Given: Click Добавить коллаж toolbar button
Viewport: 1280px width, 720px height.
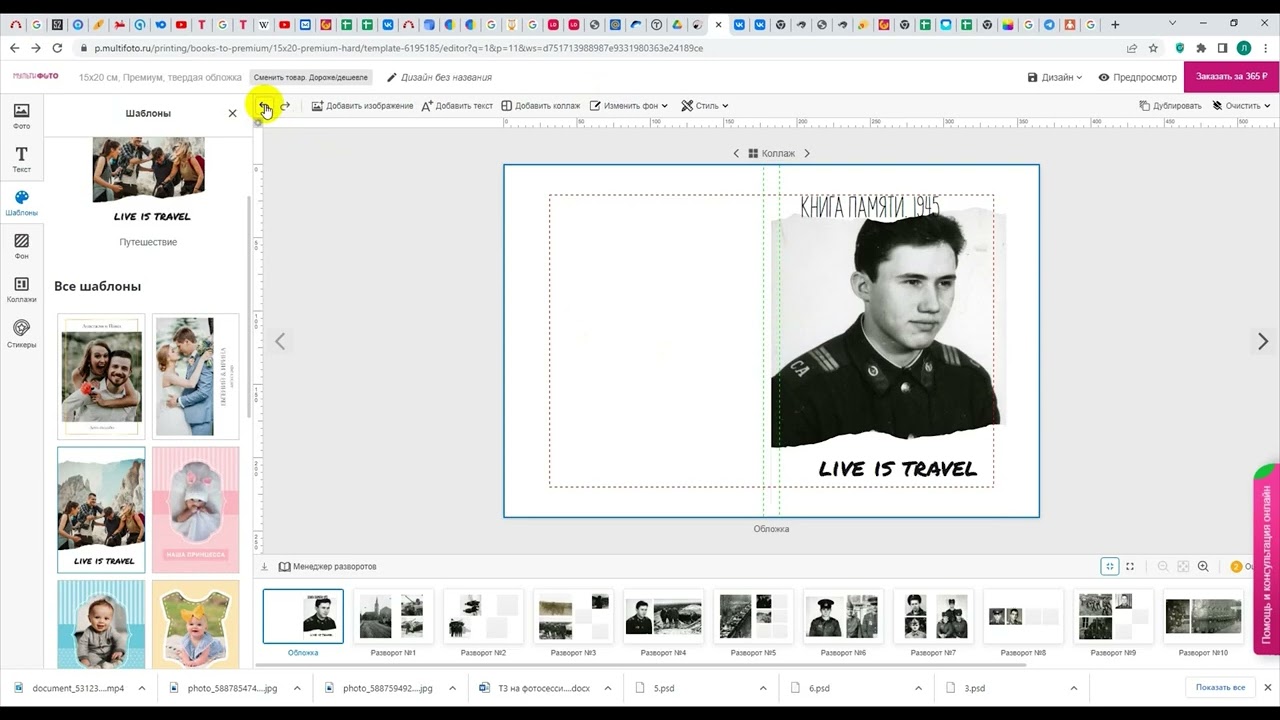Looking at the screenshot, I should (x=541, y=106).
